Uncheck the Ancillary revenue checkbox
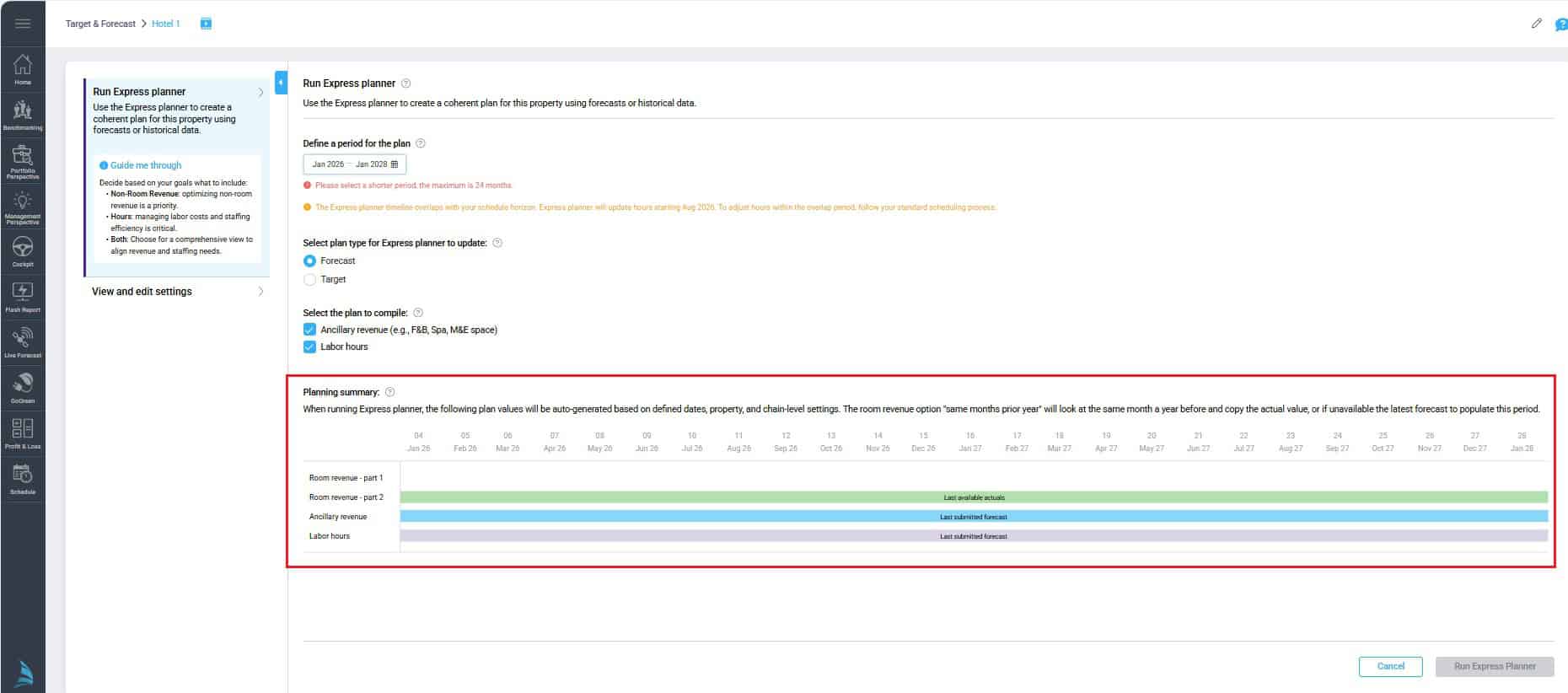 [x=309, y=330]
